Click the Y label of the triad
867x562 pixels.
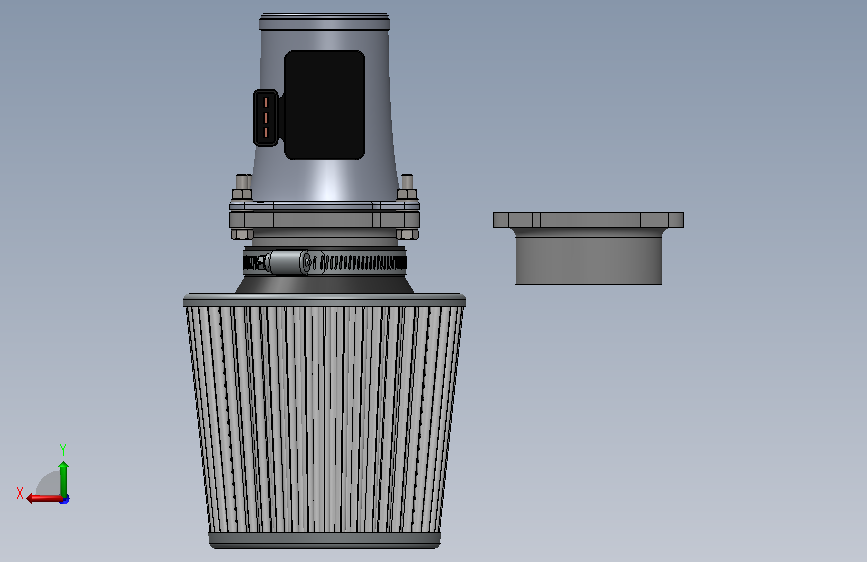(x=63, y=449)
